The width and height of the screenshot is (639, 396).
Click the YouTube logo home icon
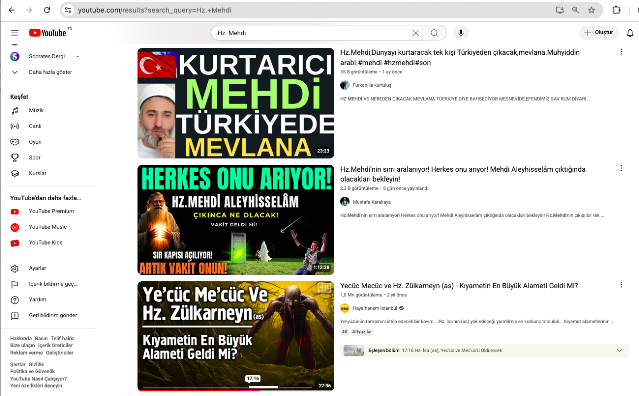tap(48, 33)
